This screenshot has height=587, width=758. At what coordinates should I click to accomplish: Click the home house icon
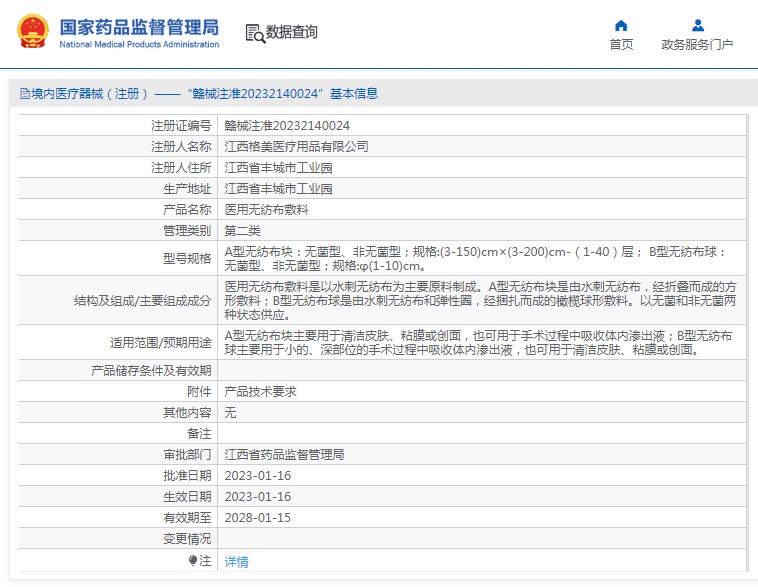pyautogui.click(x=621, y=25)
